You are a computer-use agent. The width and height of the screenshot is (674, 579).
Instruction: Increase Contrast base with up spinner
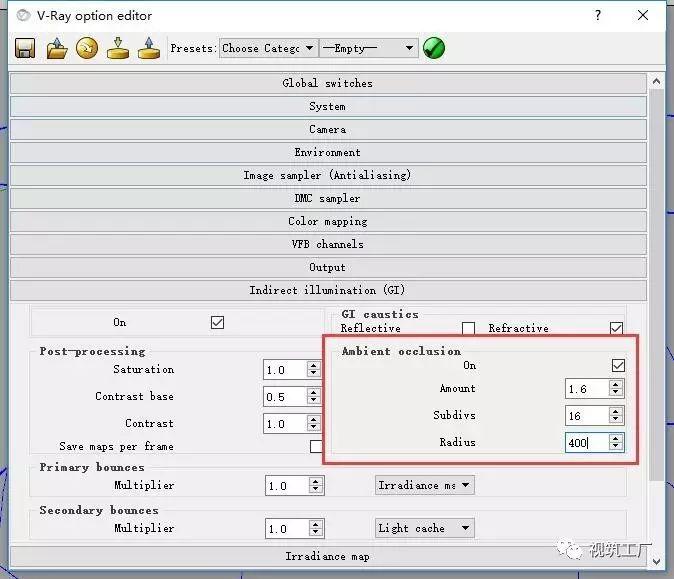[314, 392]
